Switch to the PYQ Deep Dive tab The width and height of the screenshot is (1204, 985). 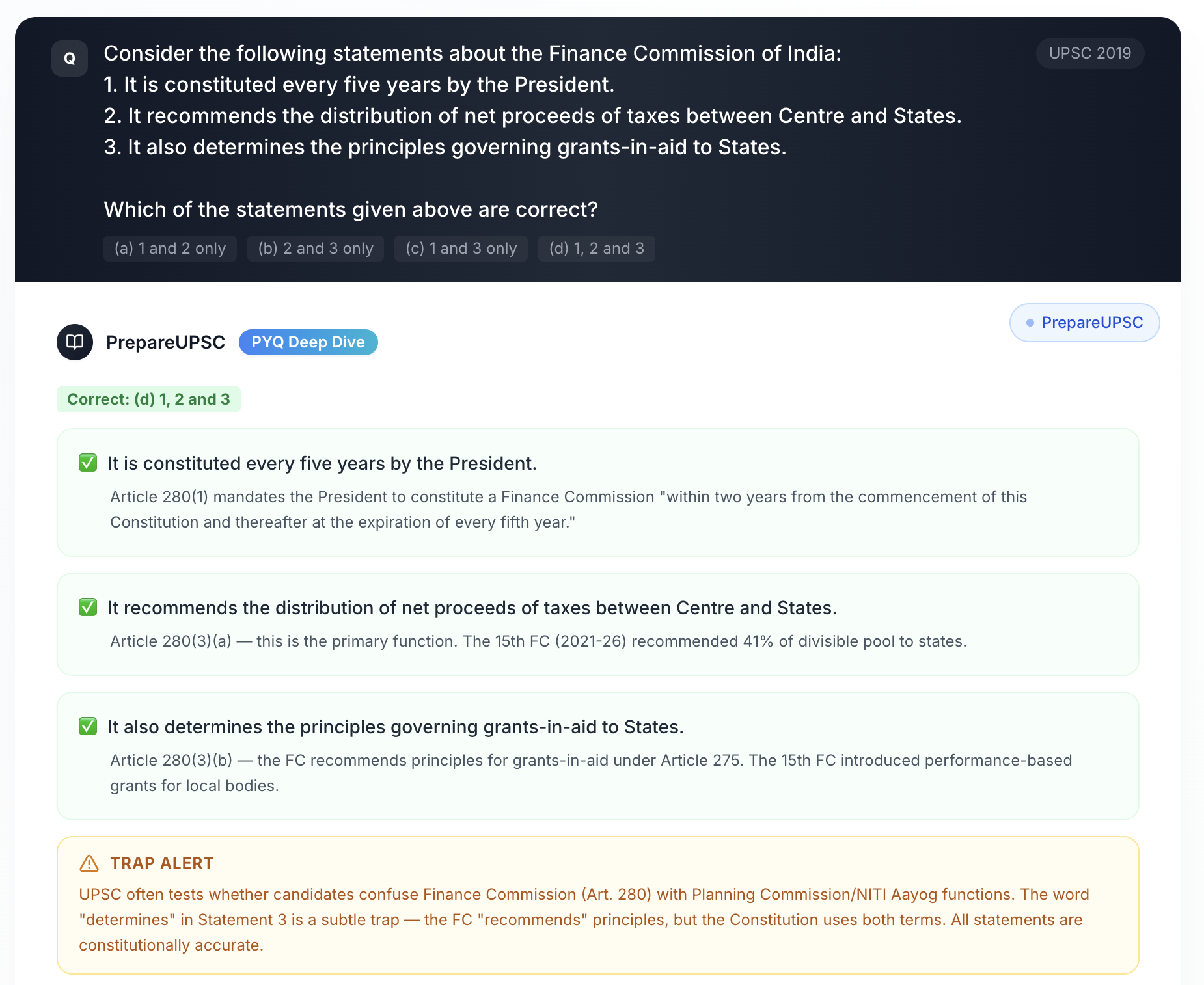point(308,342)
